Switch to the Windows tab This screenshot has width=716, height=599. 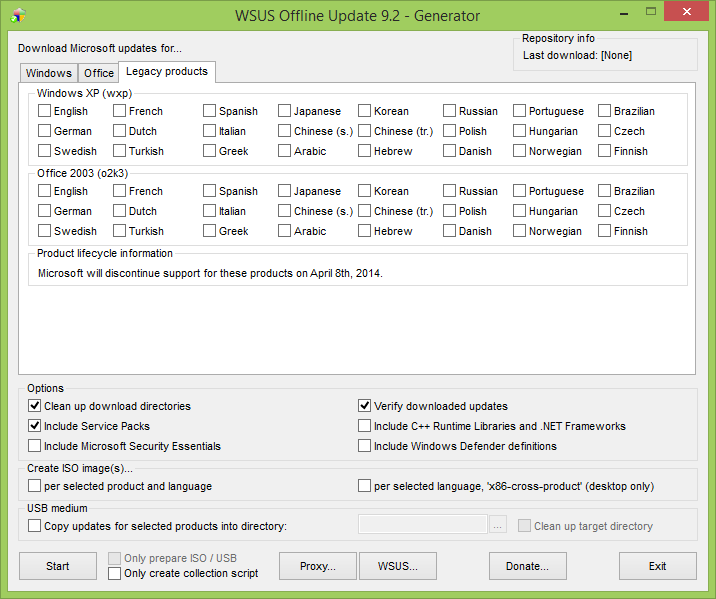(x=48, y=73)
